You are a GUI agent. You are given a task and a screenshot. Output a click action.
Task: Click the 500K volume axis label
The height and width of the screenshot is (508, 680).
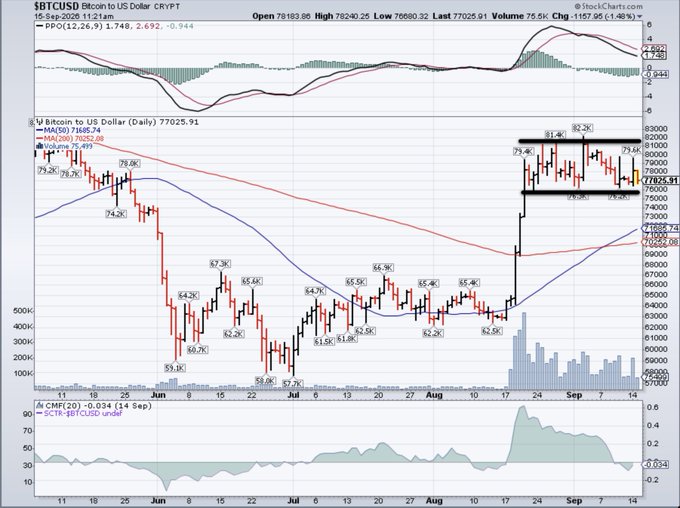tap(23, 311)
